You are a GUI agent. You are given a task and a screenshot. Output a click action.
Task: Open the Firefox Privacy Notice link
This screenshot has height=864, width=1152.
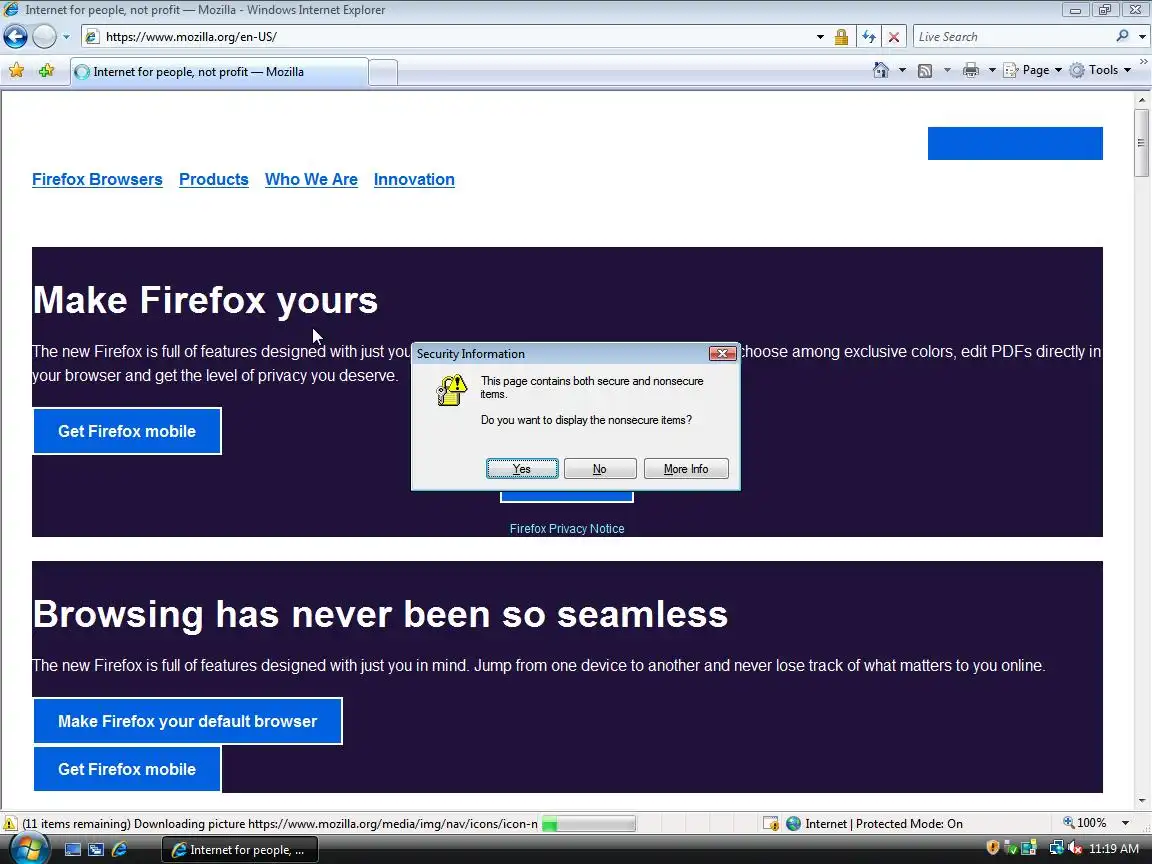(566, 528)
